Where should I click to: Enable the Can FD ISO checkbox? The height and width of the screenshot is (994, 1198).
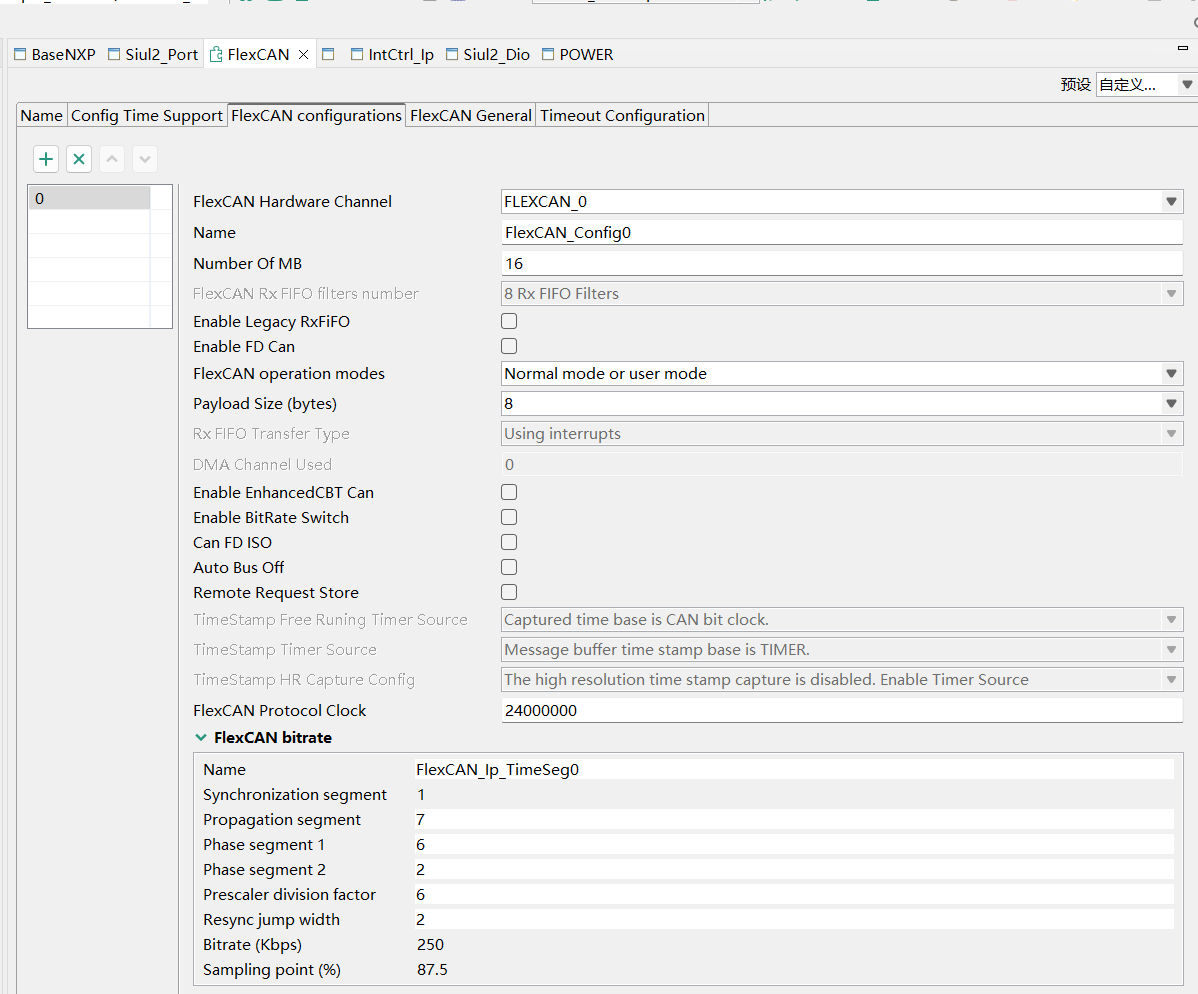509,542
